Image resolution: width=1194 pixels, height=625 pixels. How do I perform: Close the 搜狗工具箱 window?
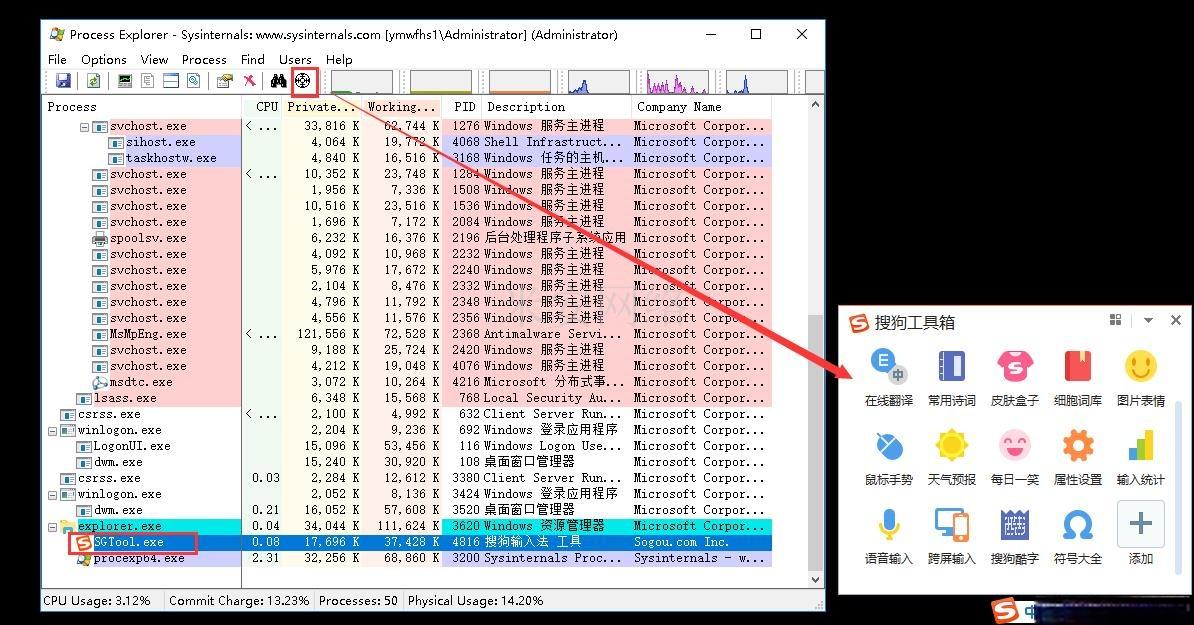click(1176, 320)
